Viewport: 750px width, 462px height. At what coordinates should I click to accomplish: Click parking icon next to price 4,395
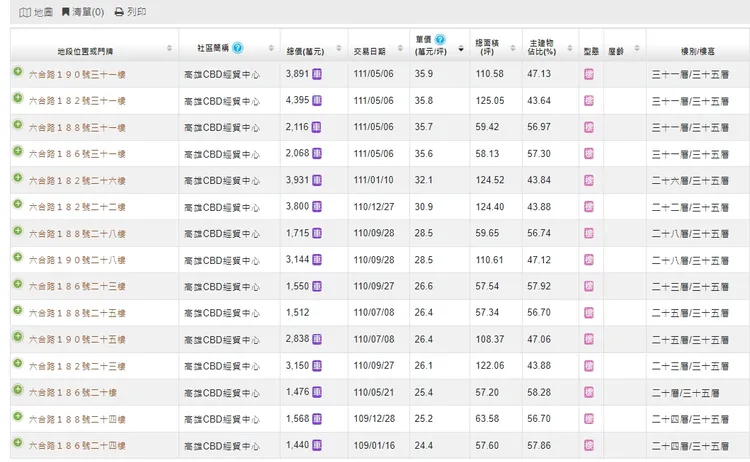(x=317, y=100)
